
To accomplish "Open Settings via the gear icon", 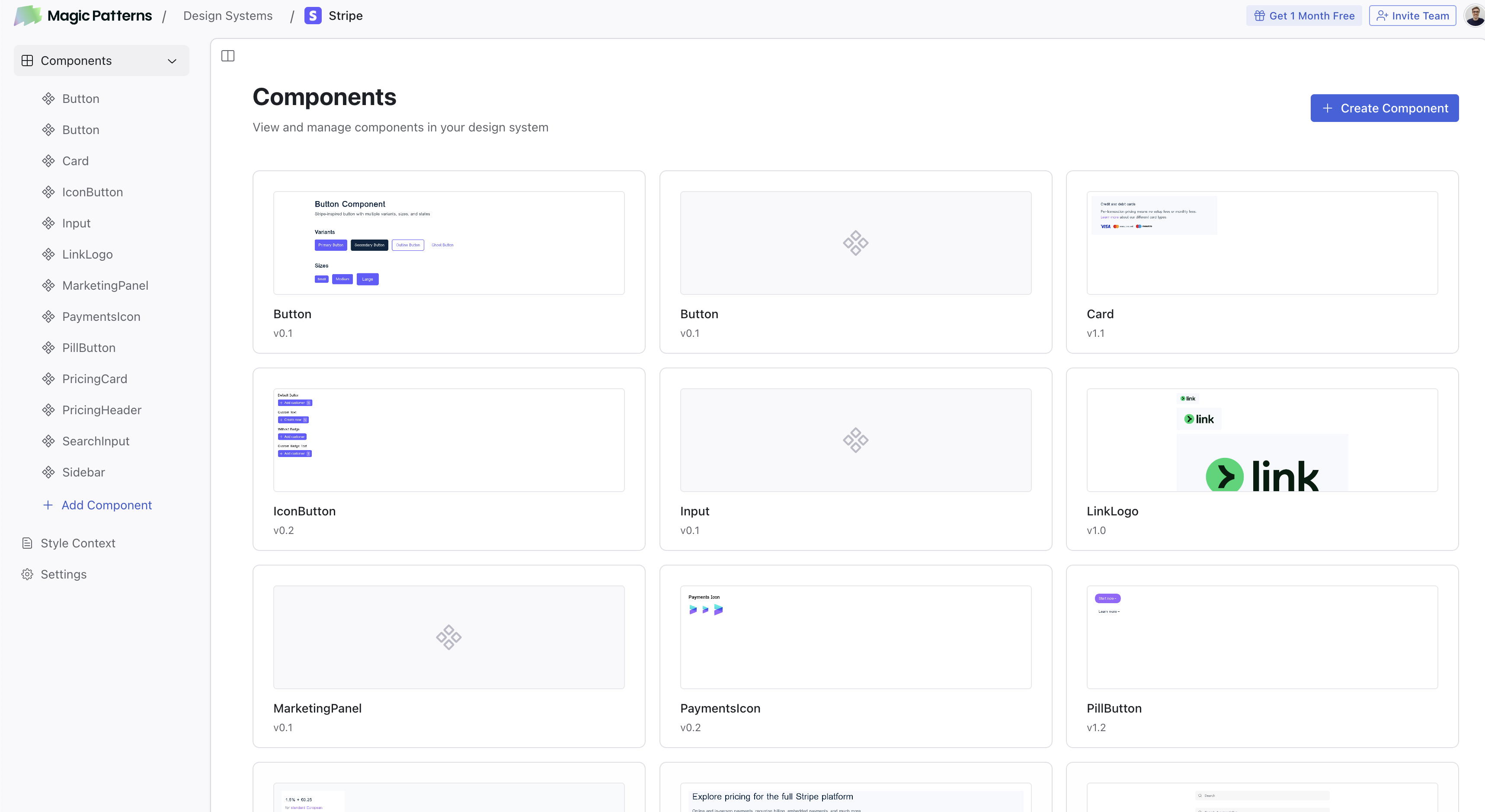I will [27, 573].
